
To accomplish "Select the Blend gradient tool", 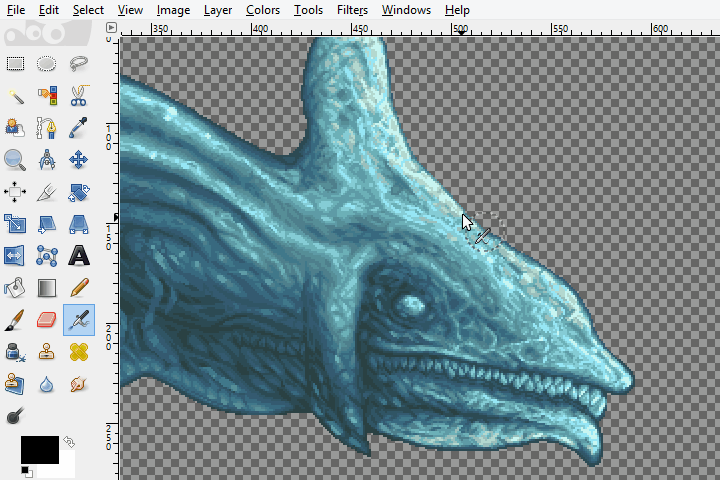I will click(x=47, y=288).
